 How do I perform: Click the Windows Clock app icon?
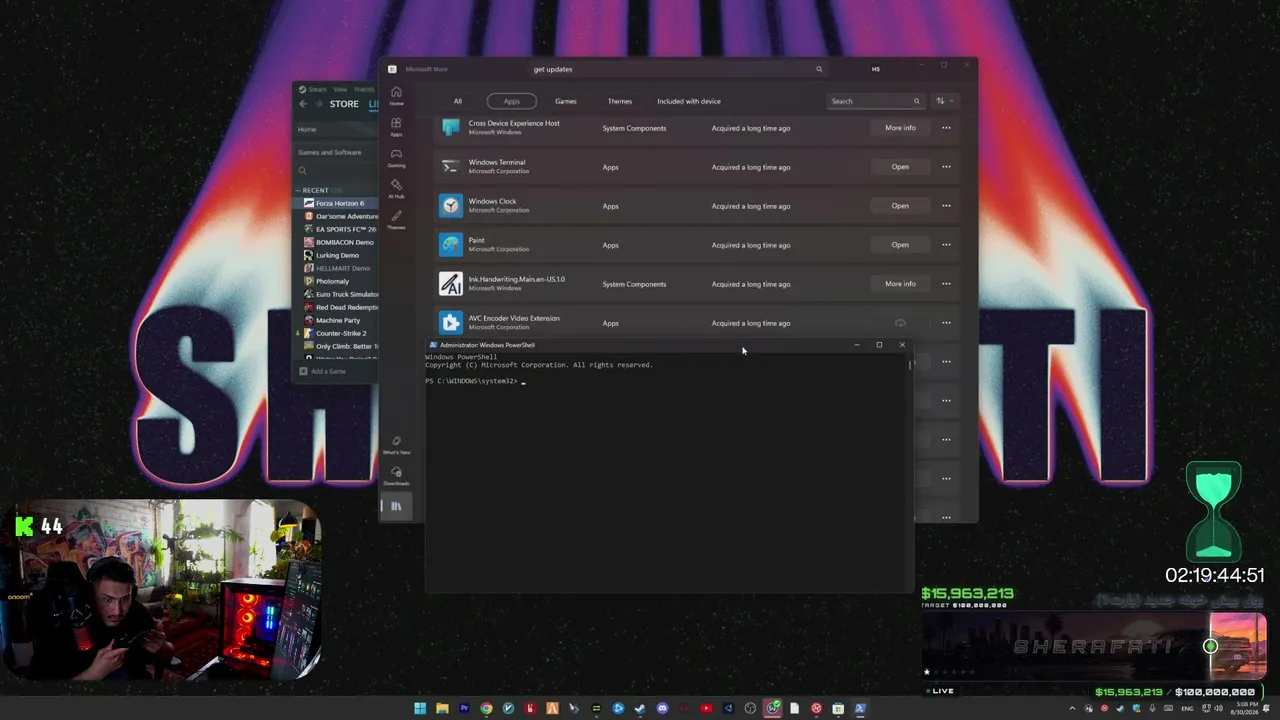tap(451, 206)
